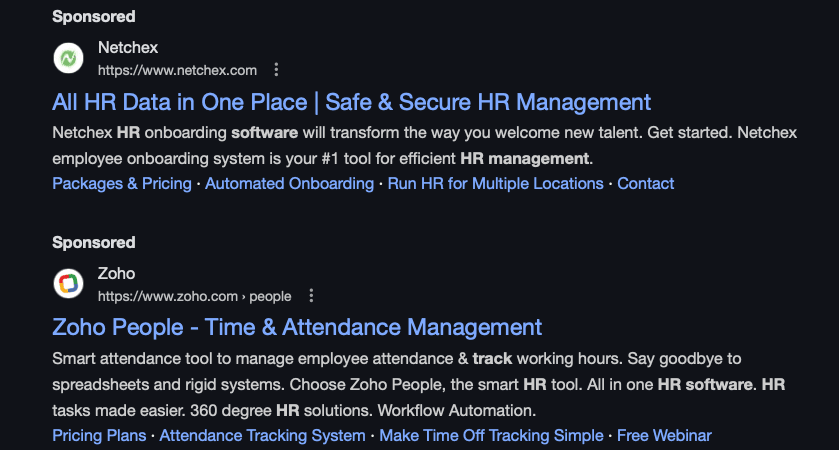Click the Zoho logo icon
This screenshot has width=839, height=450.
(x=68, y=284)
